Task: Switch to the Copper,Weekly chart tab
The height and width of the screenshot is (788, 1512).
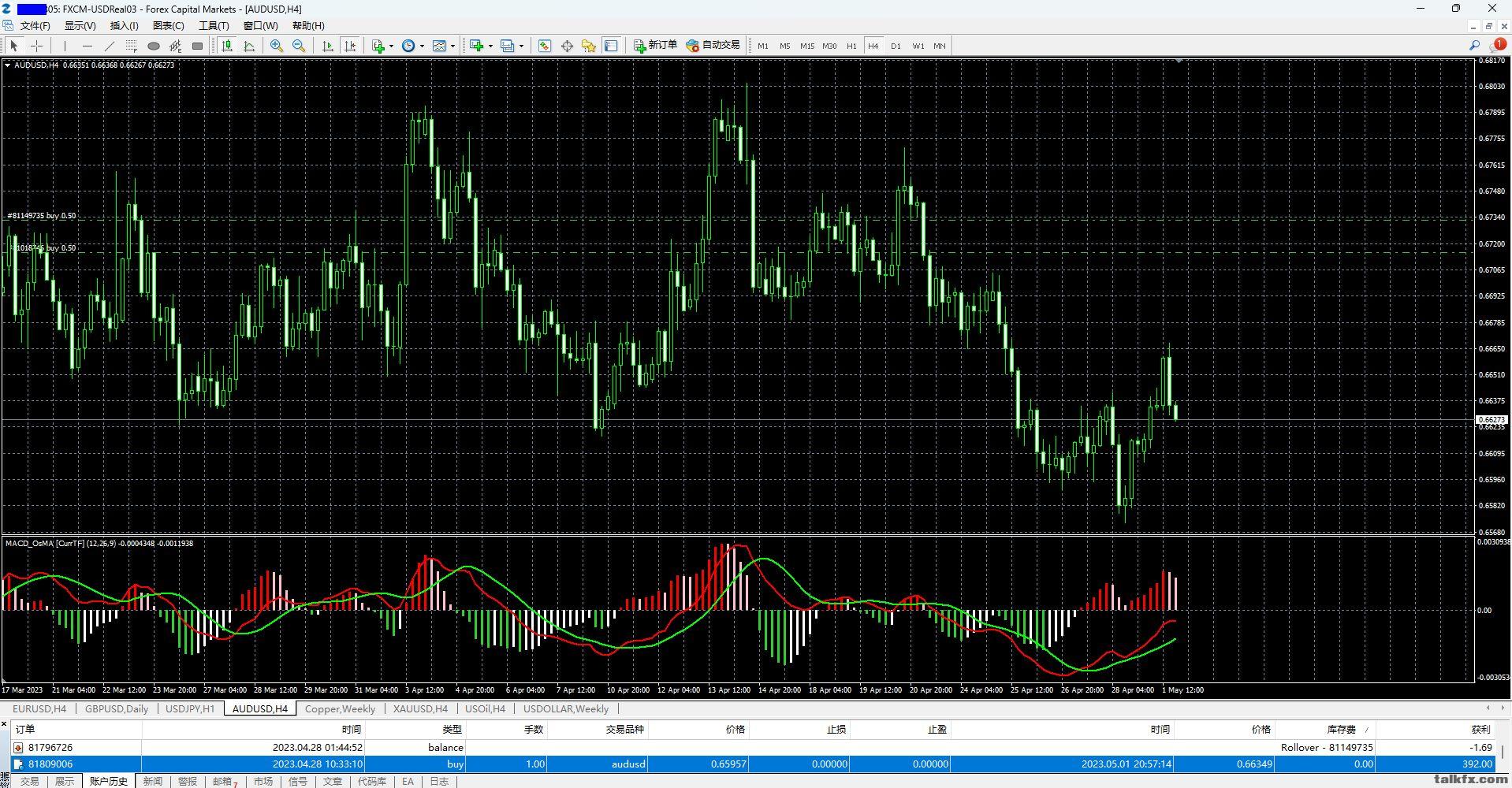Action: [341, 709]
